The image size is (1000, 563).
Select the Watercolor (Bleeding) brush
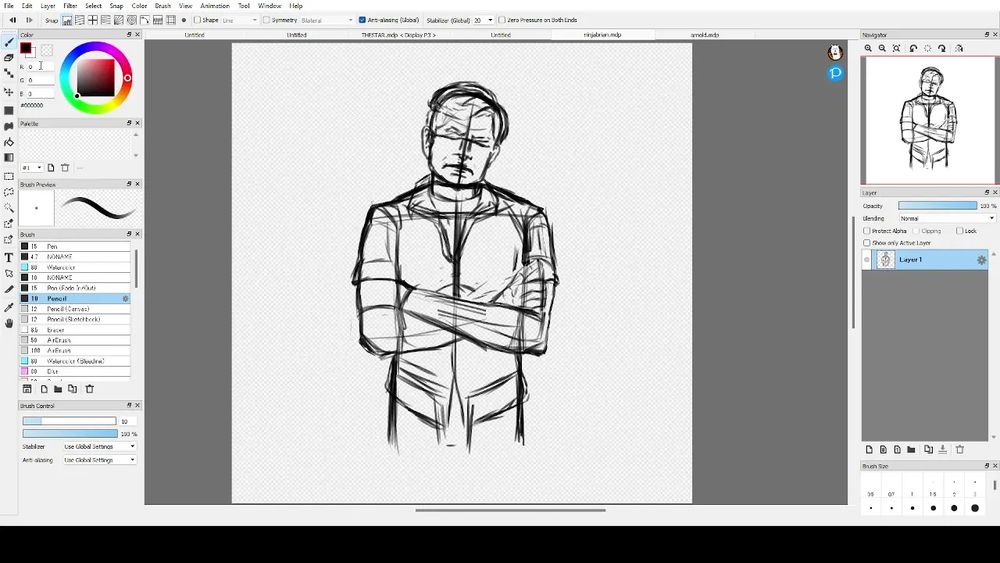click(x=75, y=361)
